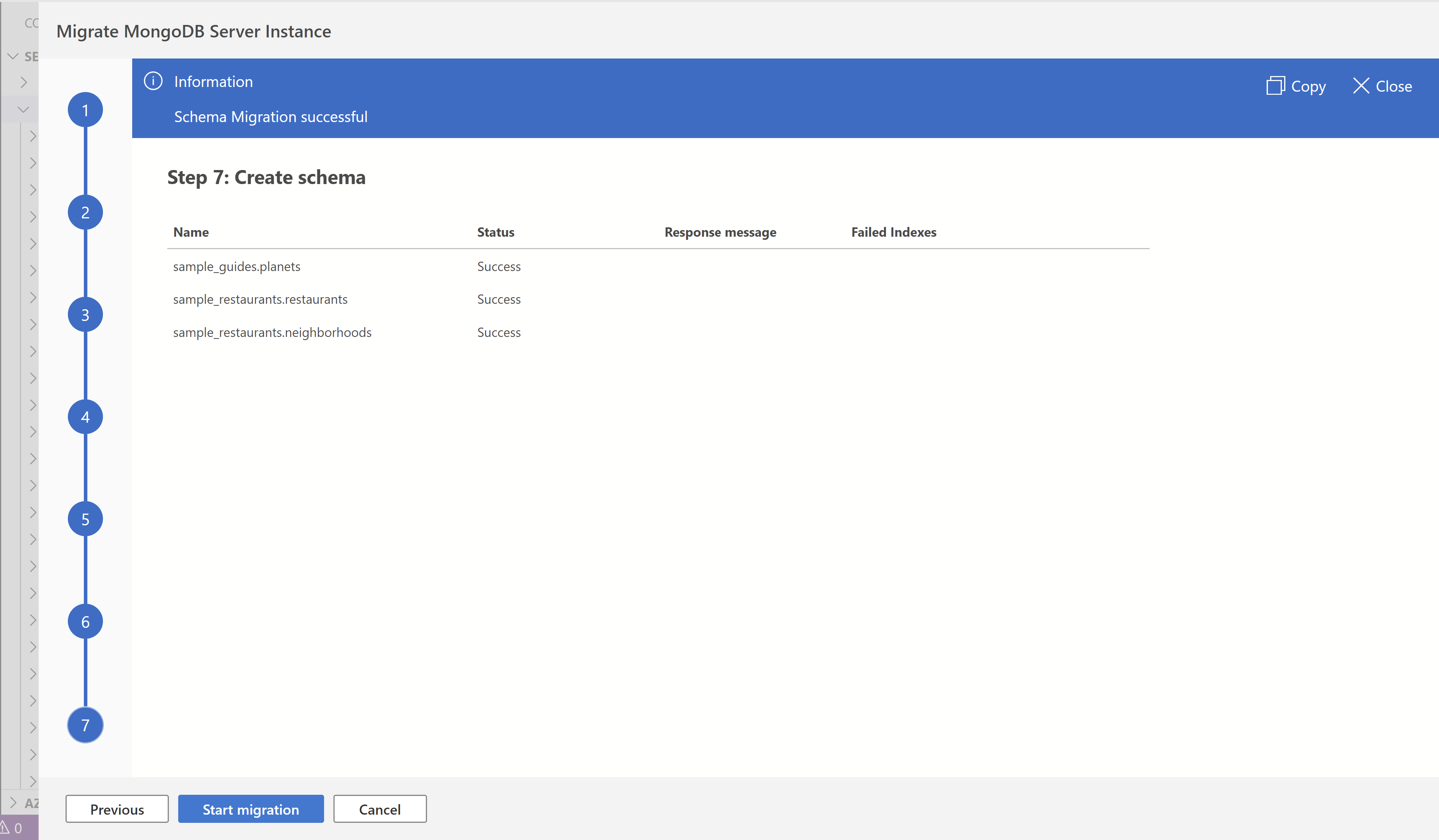Collapse the SE section chevron in sidebar
Screen dimensions: 1439x840
click(12, 56)
